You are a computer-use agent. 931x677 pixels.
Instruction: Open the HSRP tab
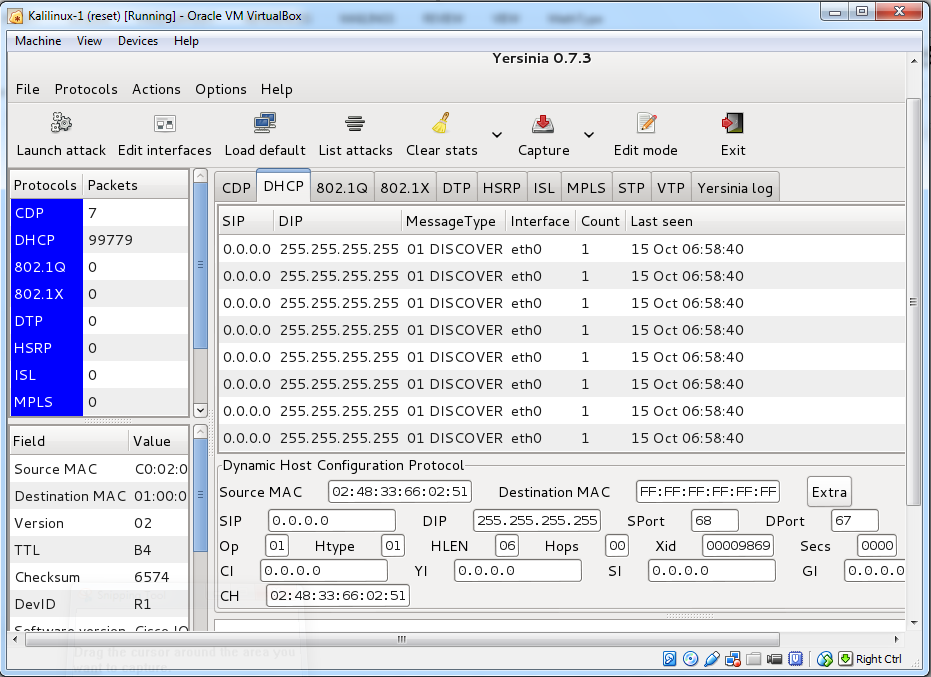(x=502, y=188)
